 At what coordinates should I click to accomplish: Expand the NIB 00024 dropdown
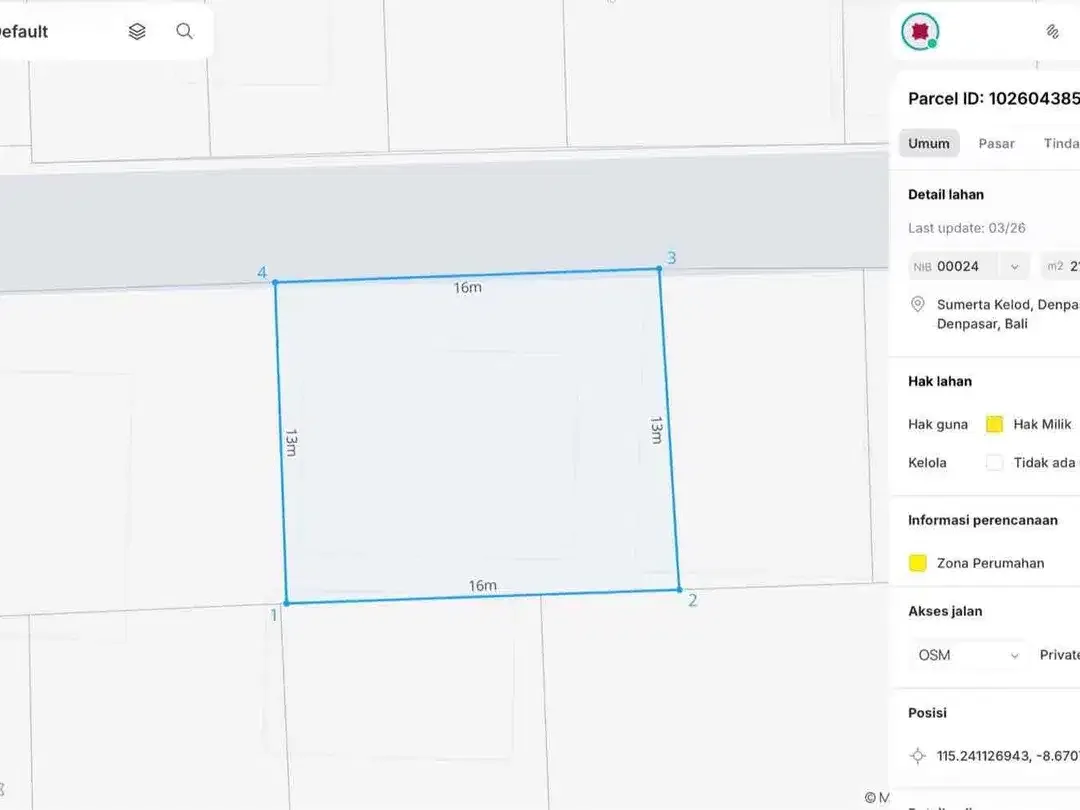point(969,267)
